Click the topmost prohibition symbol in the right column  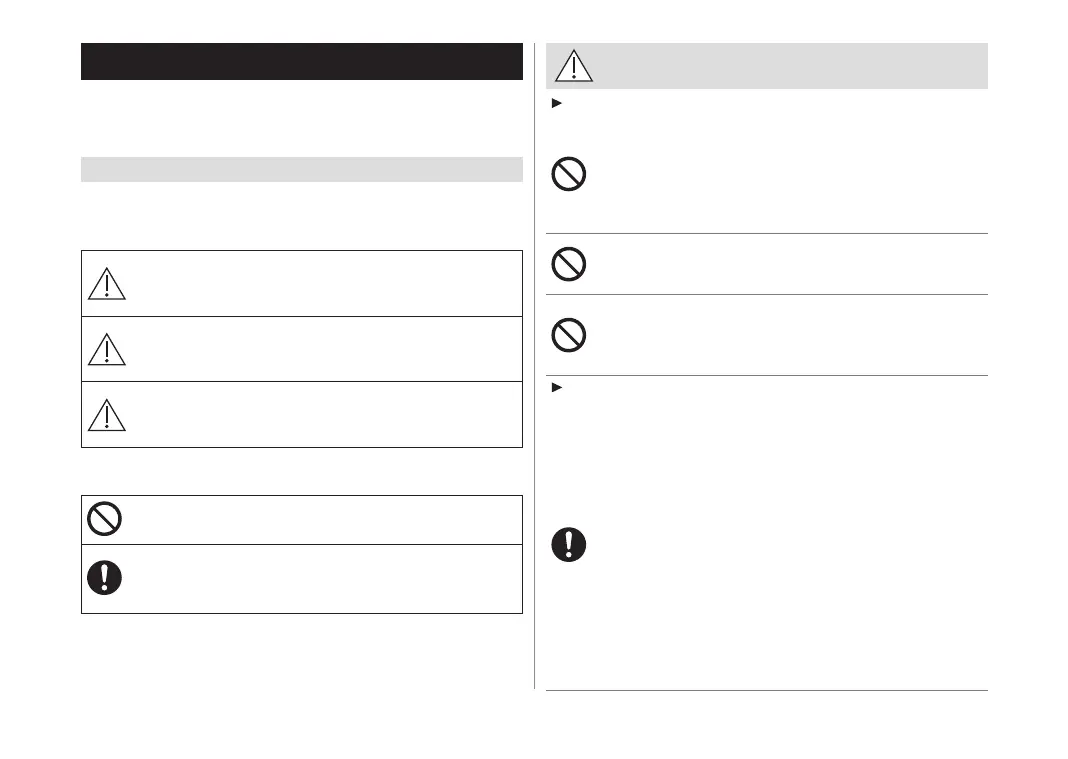pyautogui.click(x=569, y=175)
